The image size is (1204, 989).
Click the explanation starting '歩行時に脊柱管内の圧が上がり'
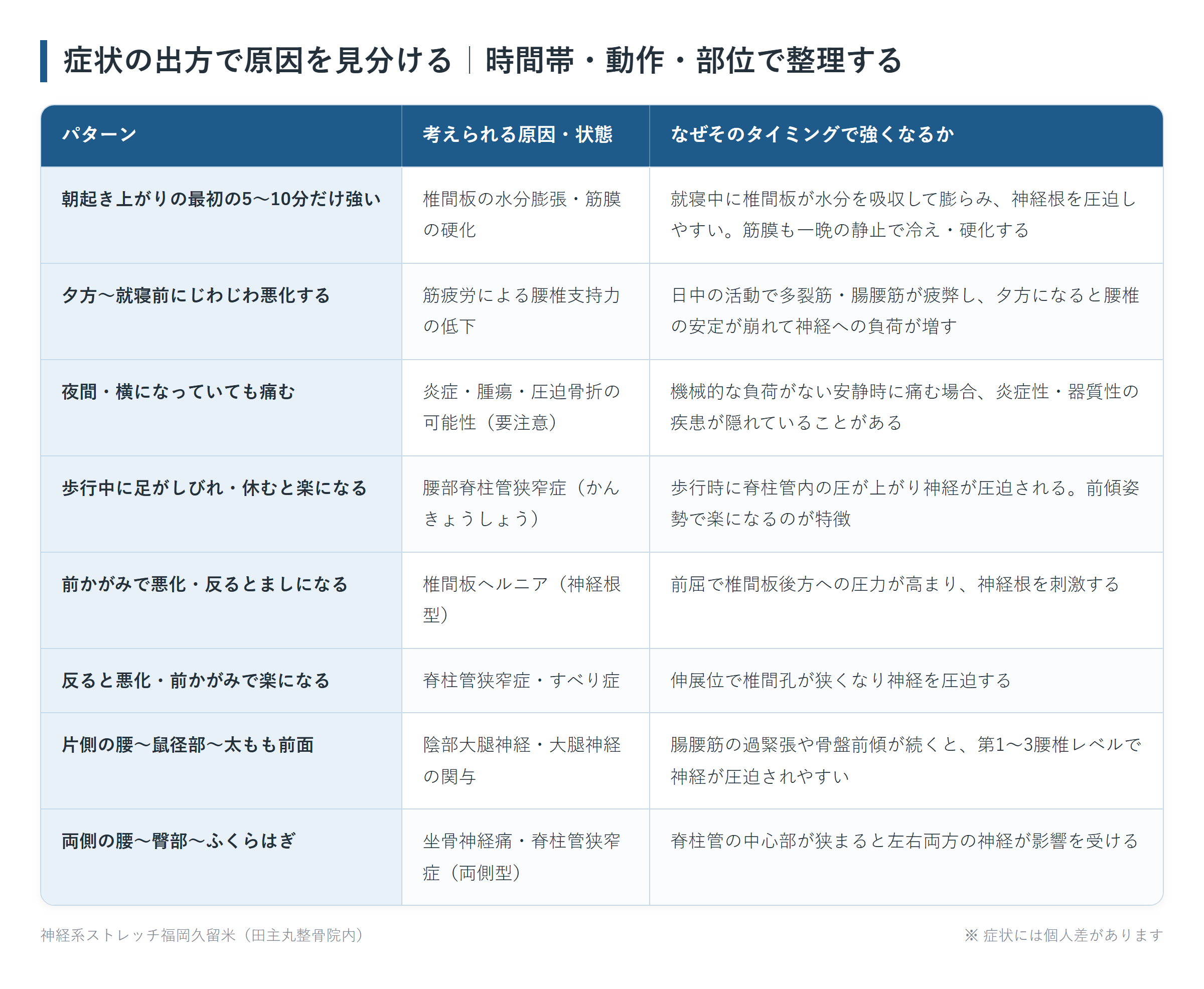[x=906, y=504]
